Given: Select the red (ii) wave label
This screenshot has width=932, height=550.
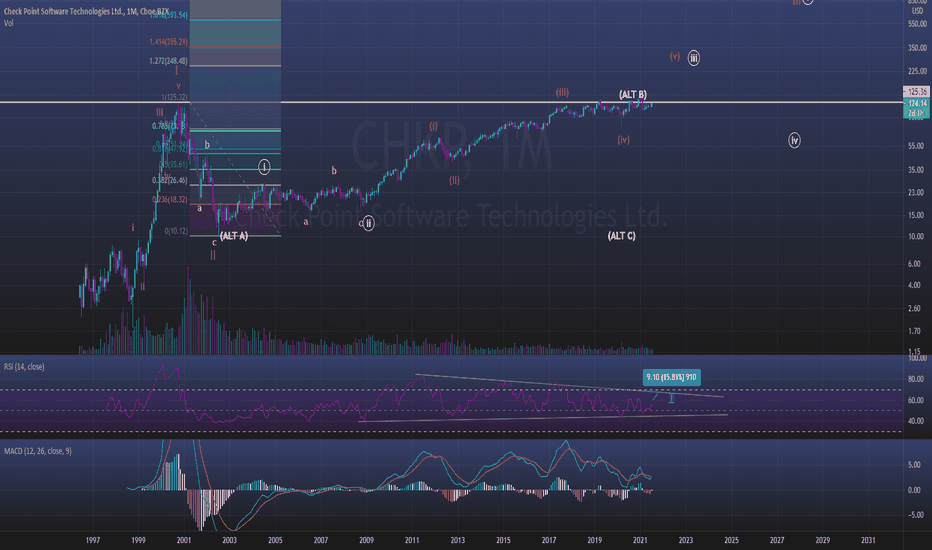Looking at the screenshot, I should (455, 180).
